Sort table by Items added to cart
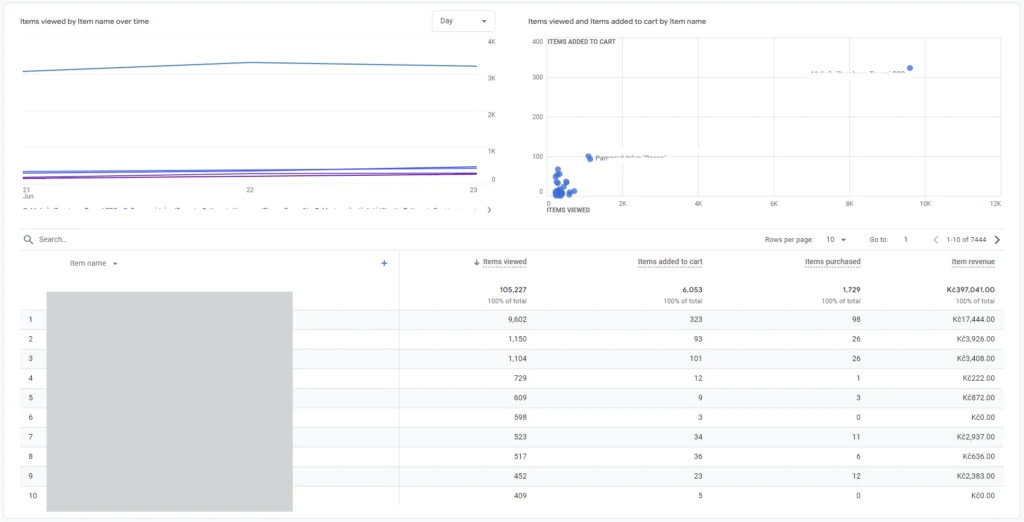This screenshot has width=1024, height=522. pyautogui.click(x=670, y=262)
